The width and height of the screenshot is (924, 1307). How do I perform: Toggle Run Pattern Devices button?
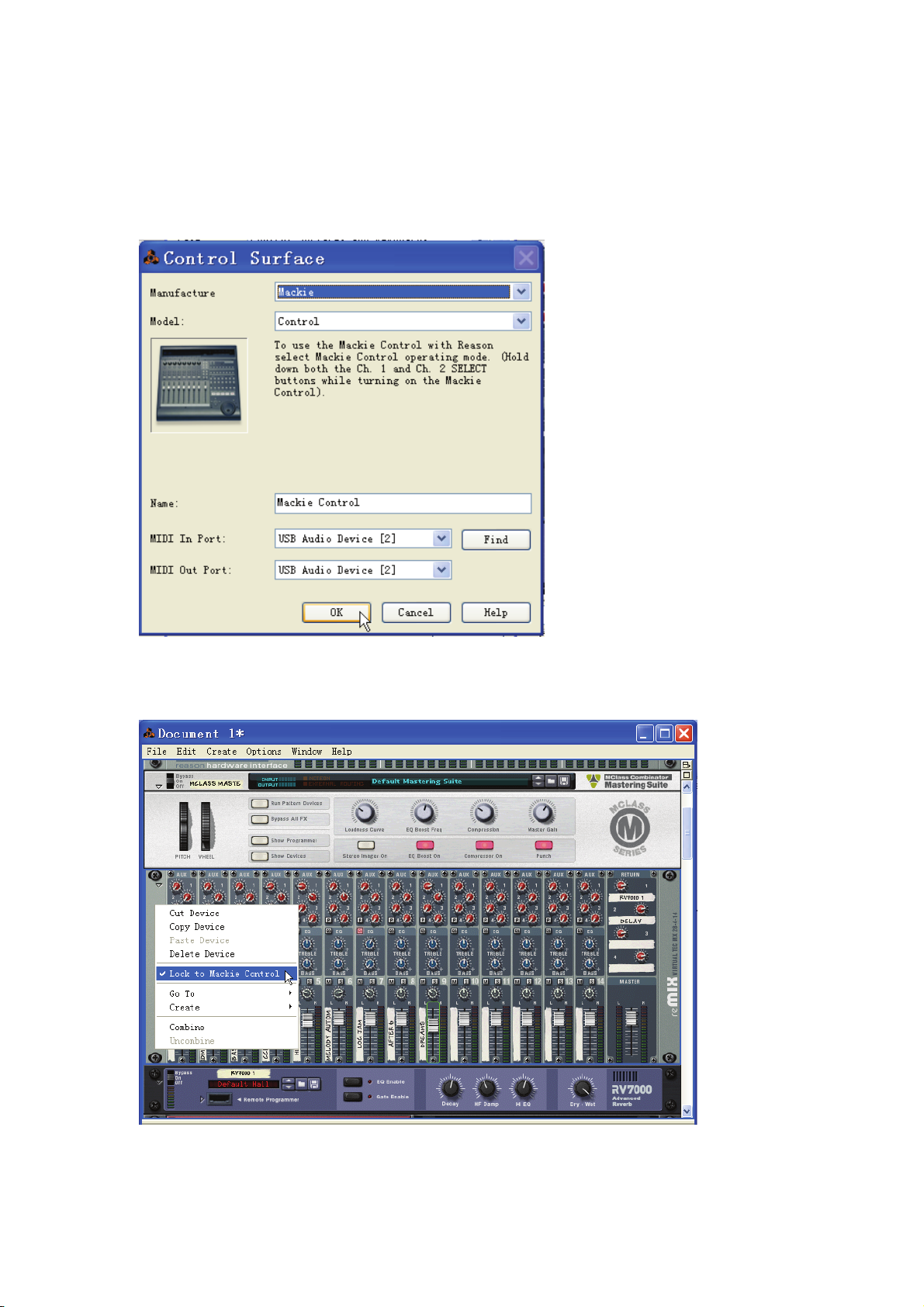pos(259,804)
